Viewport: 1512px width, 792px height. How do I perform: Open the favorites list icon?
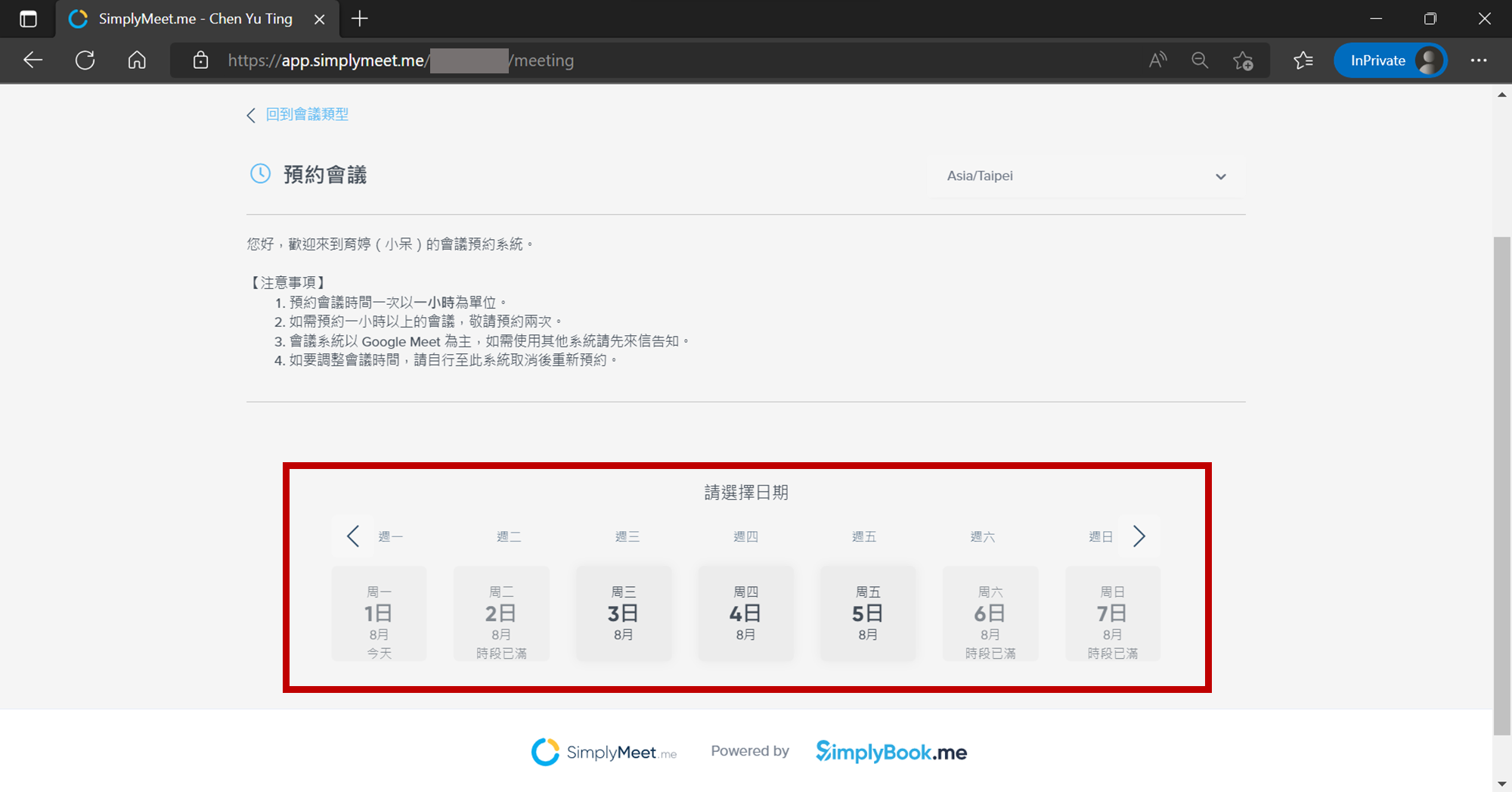click(x=1303, y=61)
